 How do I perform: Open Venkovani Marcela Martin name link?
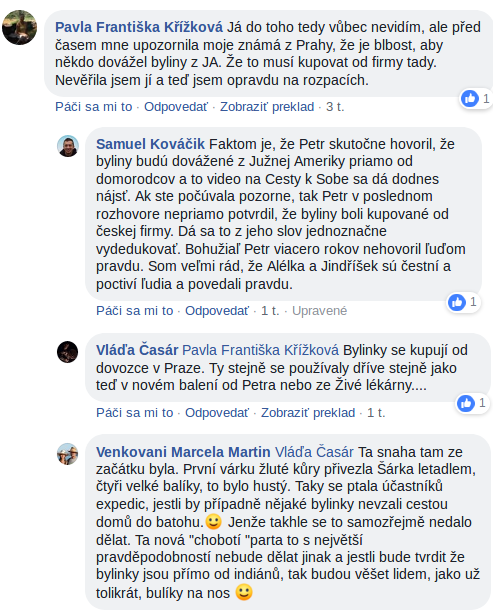183,452
